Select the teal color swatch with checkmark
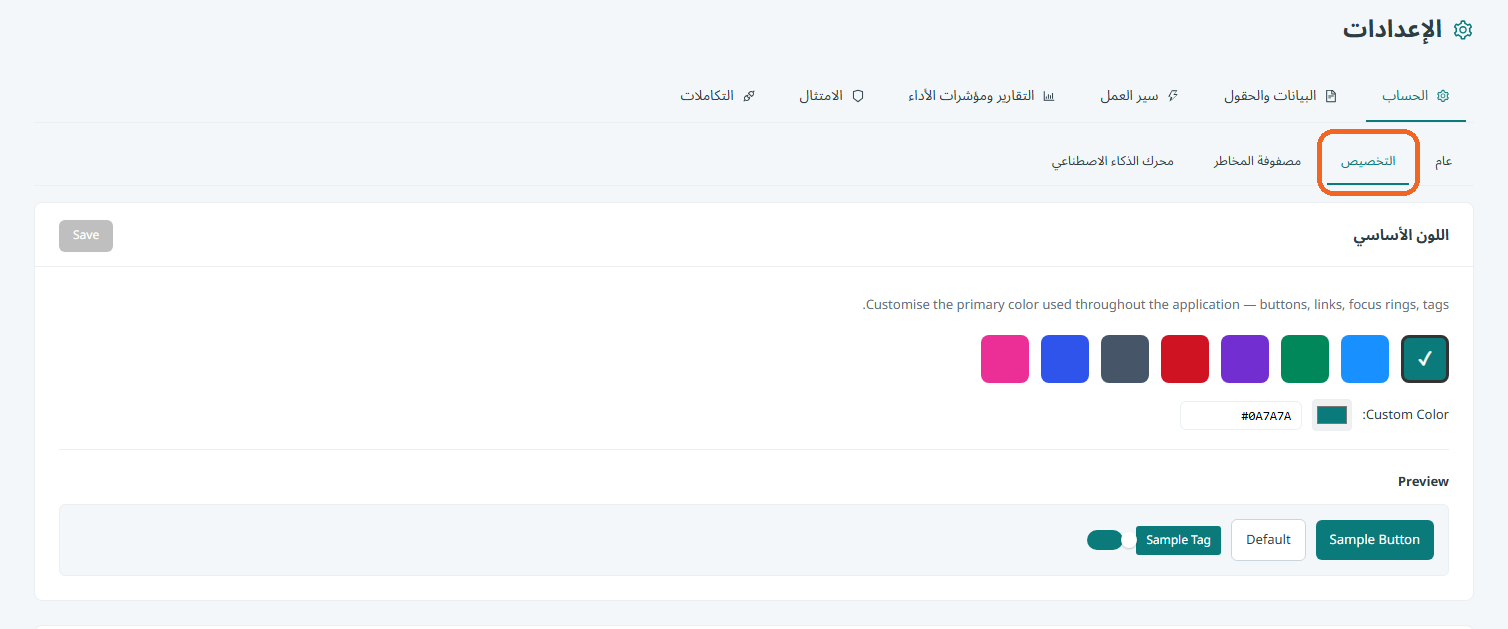 pyautogui.click(x=1425, y=359)
